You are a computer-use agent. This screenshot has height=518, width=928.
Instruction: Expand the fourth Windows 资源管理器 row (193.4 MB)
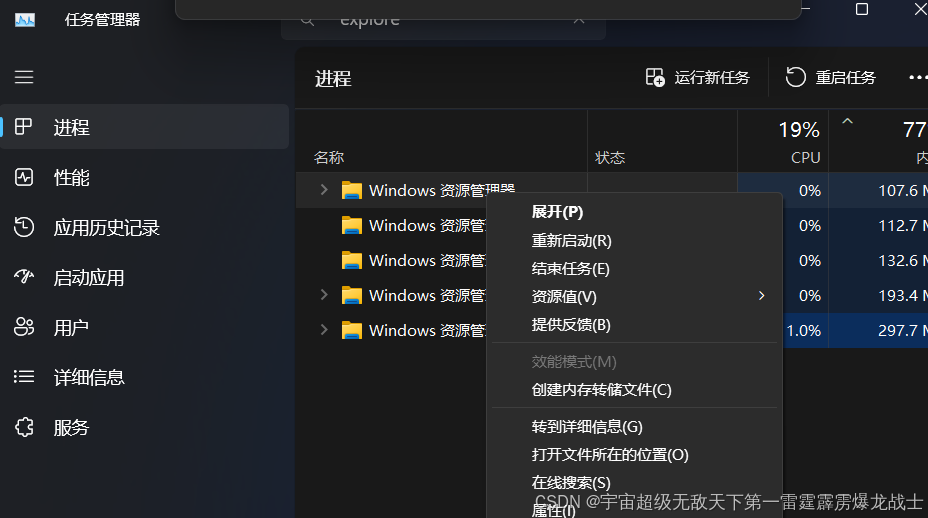tap(324, 294)
